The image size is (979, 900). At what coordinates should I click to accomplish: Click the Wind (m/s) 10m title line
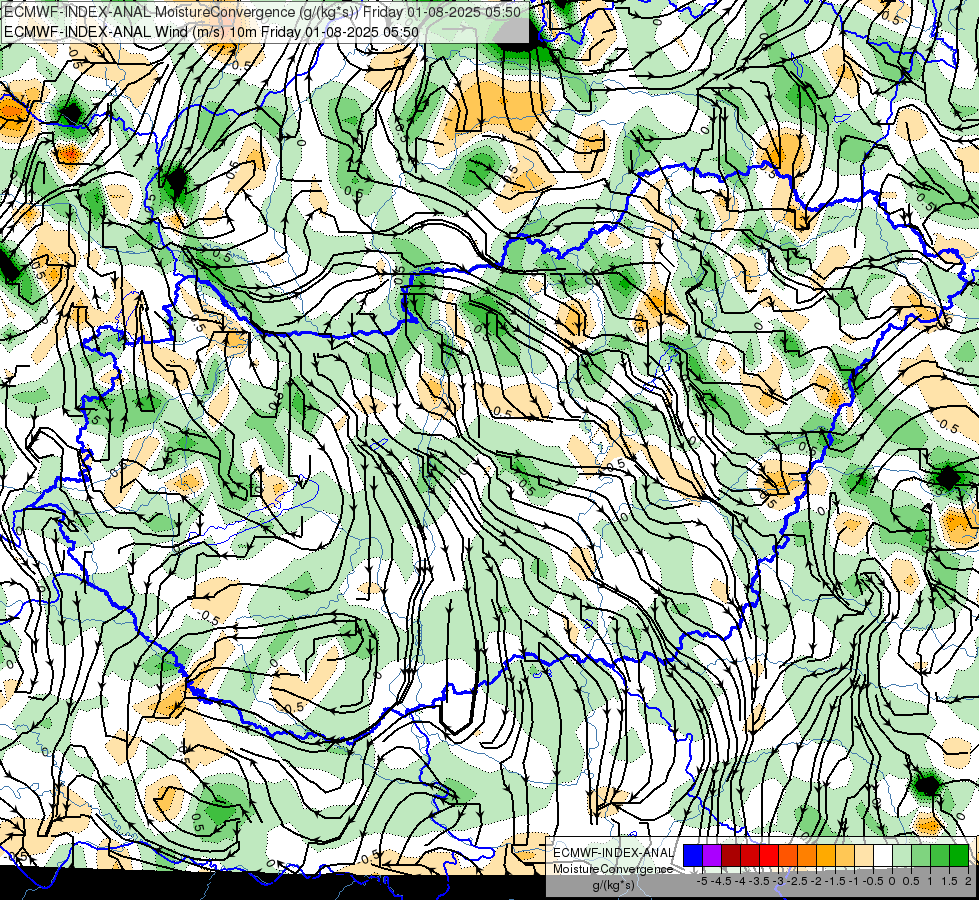(211, 32)
